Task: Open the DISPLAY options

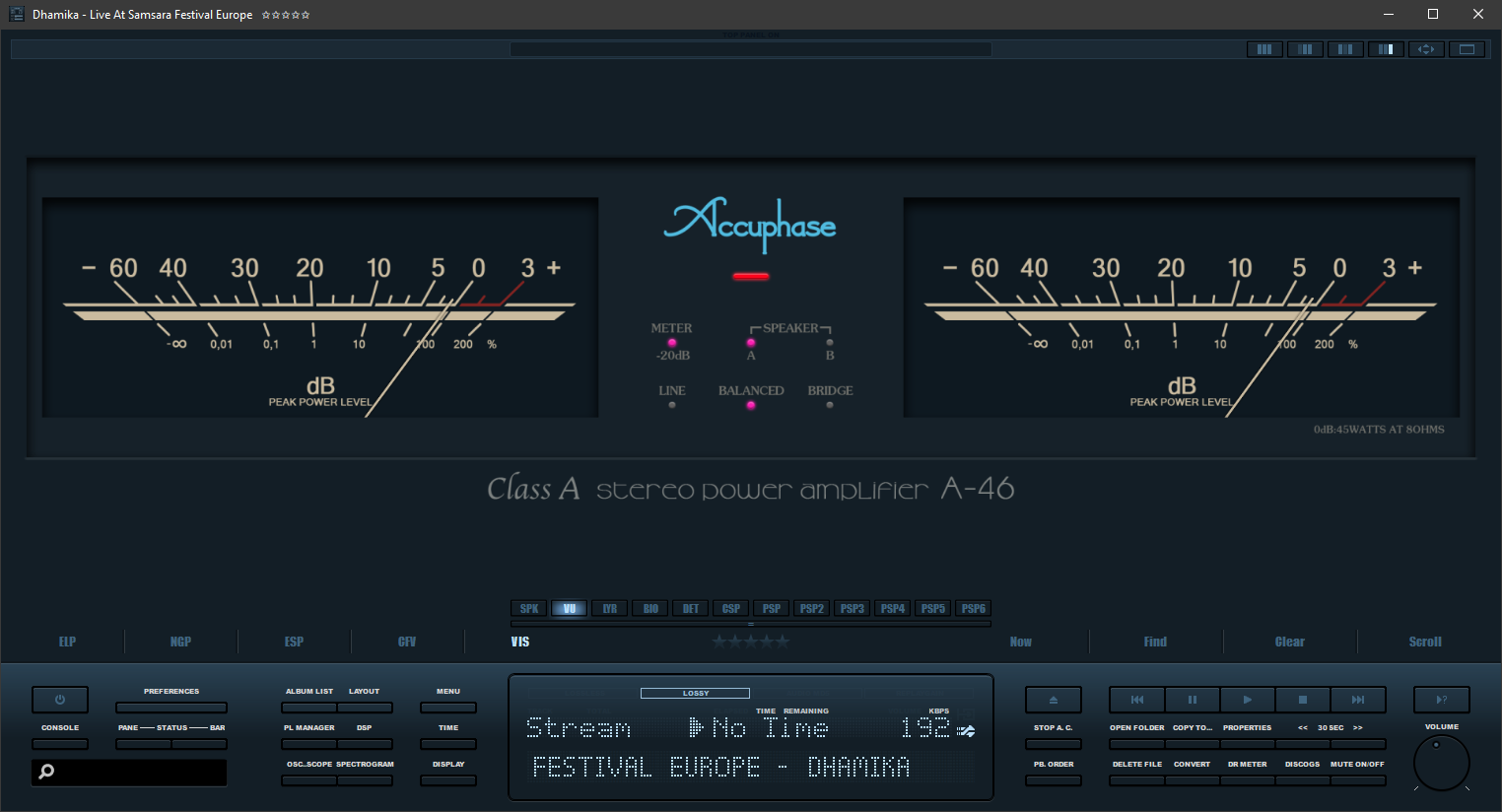Action: pyautogui.click(x=448, y=780)
